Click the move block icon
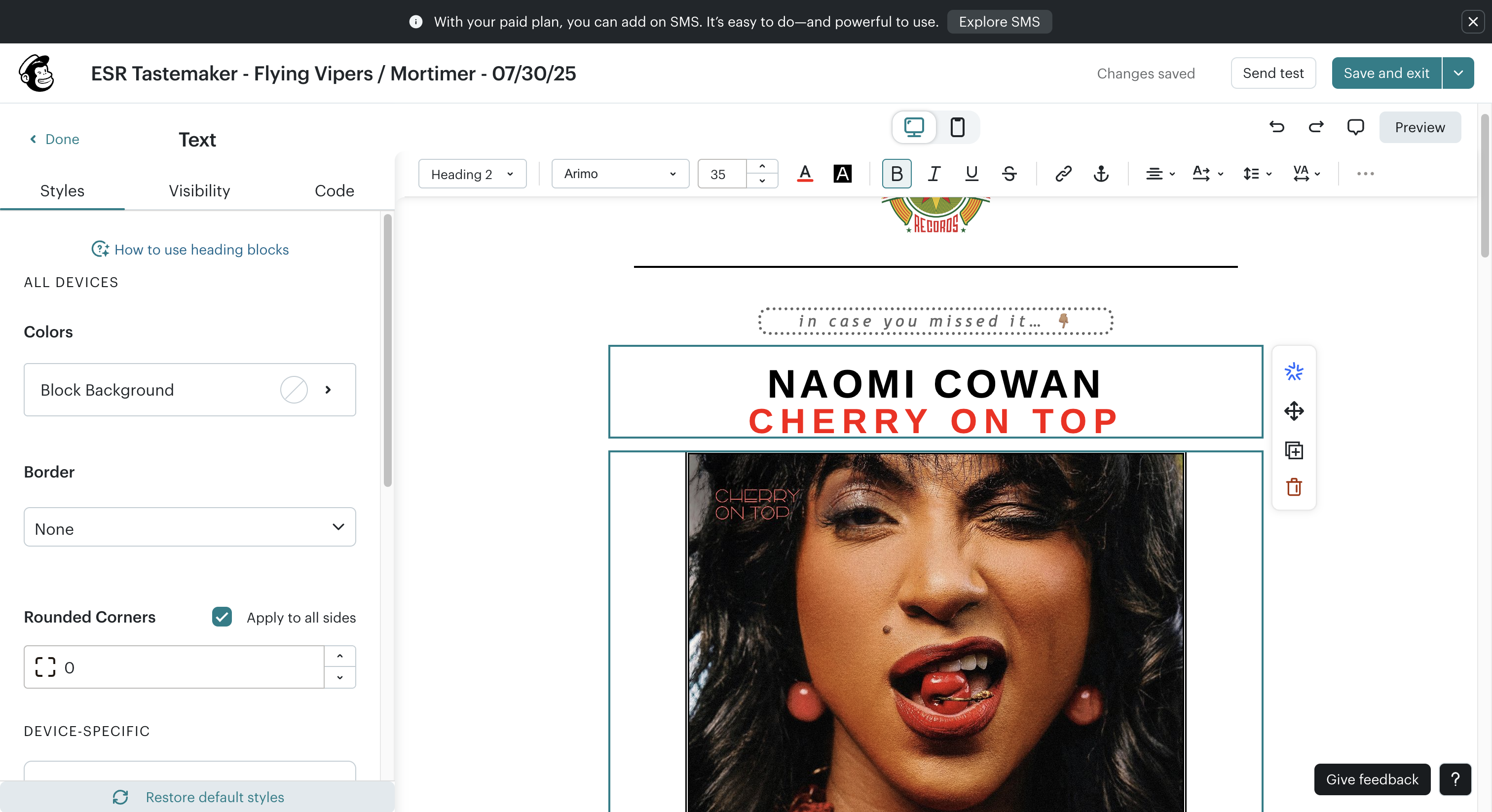Image resolution: width=1492 pixels, height=812 pixels. click(x=1293, y=411)
